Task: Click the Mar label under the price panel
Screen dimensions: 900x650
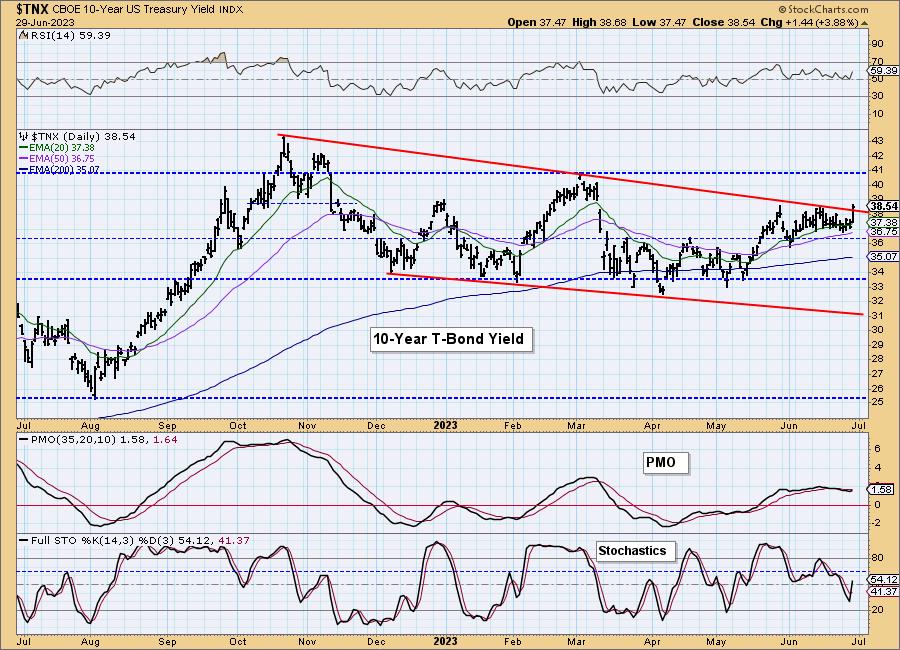Action: [577, 425]
